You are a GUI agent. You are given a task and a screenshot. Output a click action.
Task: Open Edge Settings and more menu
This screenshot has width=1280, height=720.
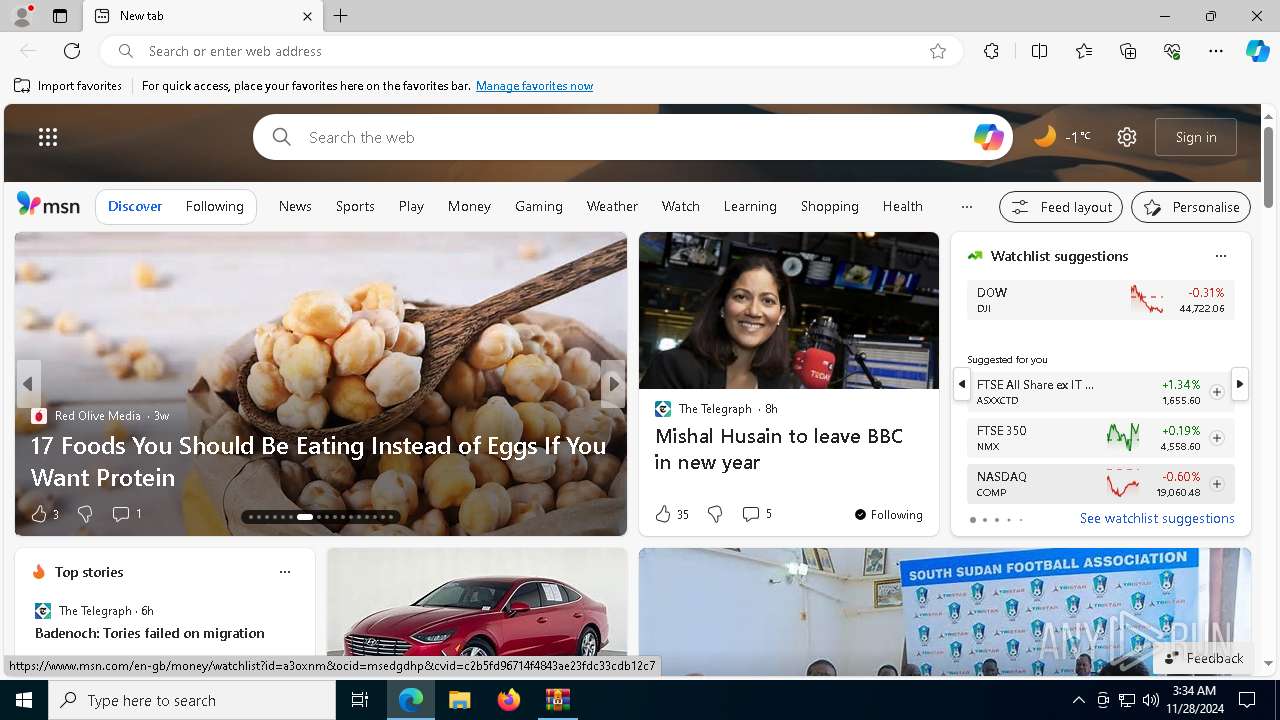(x=1216, y=51)
